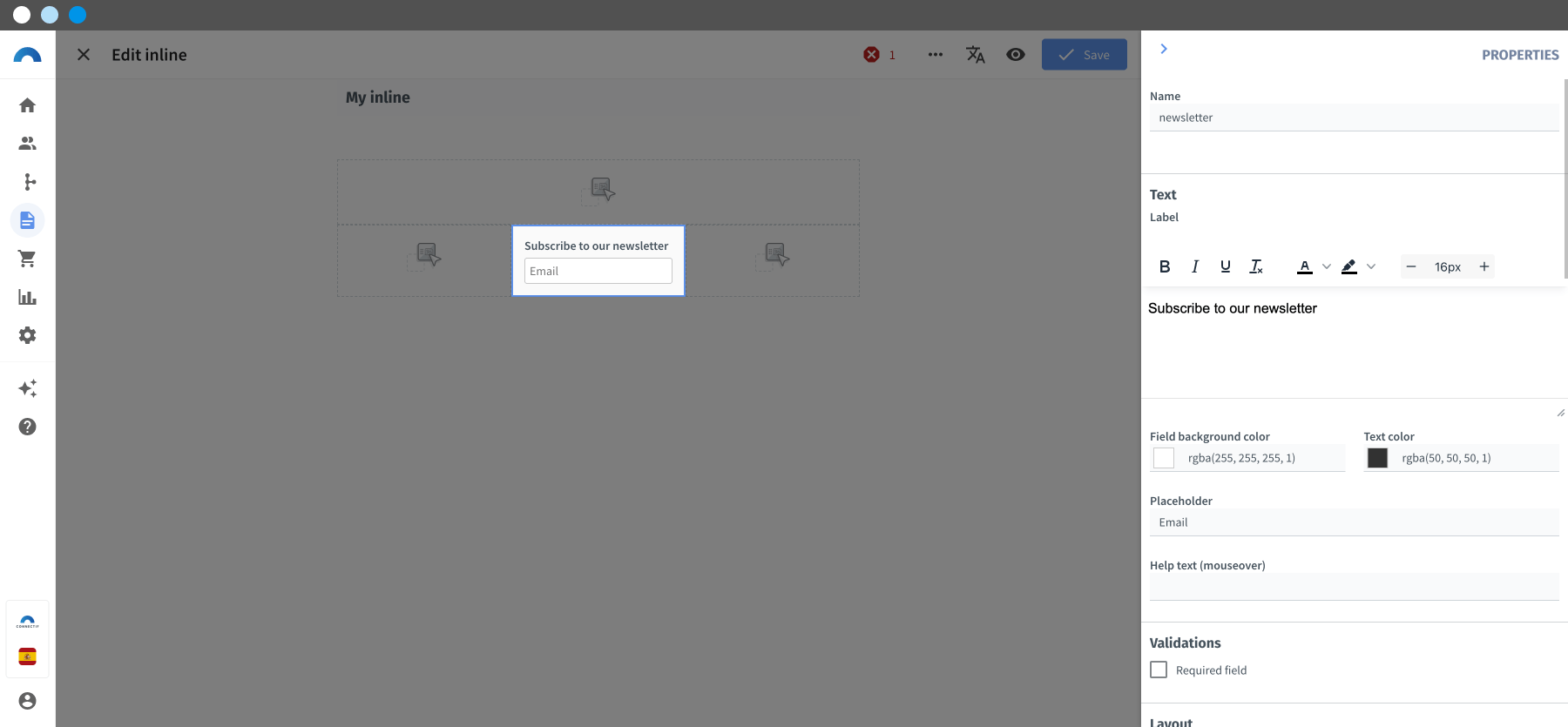Toggle italic formatting

point(1195,266)
